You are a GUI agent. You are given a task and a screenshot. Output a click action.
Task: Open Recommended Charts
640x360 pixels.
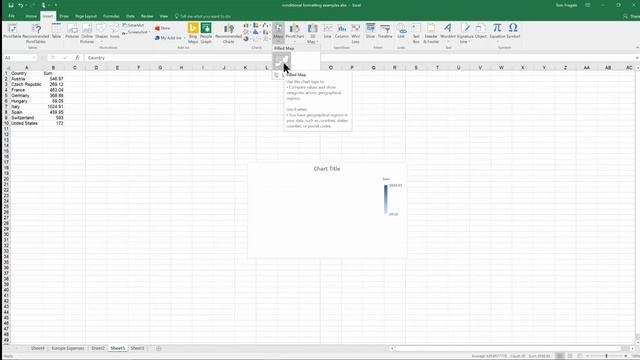[229, 33]
